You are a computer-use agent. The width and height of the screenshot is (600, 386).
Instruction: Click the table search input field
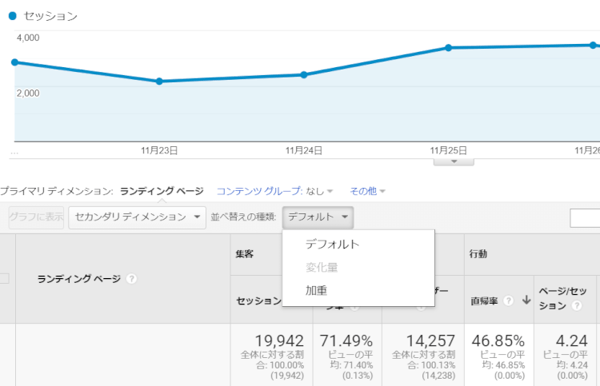tap(585, 218)
